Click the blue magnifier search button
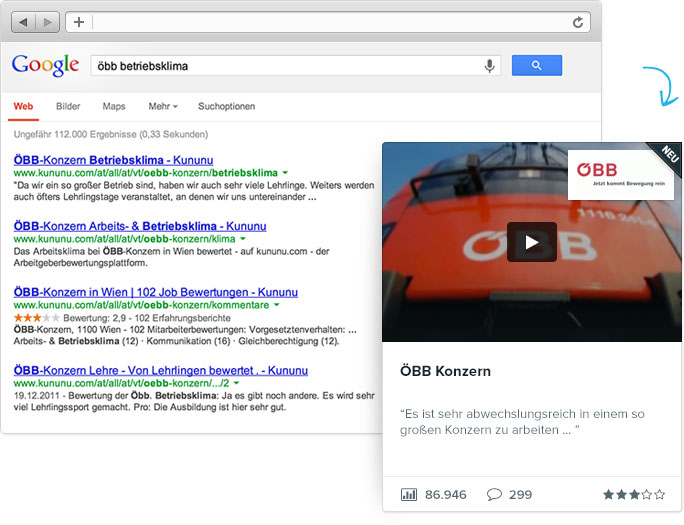Viewport: 684px width, 525px height. (x=537, y=65)
